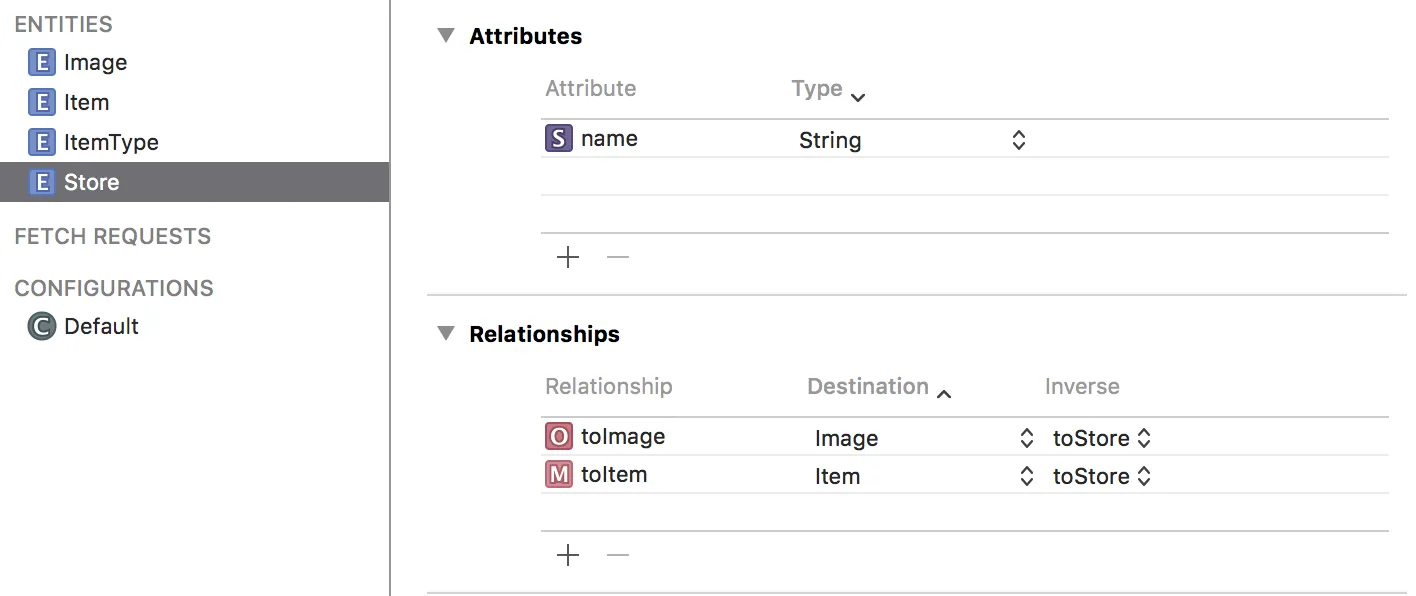Remove relationship using the minus button
Screen dimensions: 1416x596
pyautogui.click(x=618, y=556)
